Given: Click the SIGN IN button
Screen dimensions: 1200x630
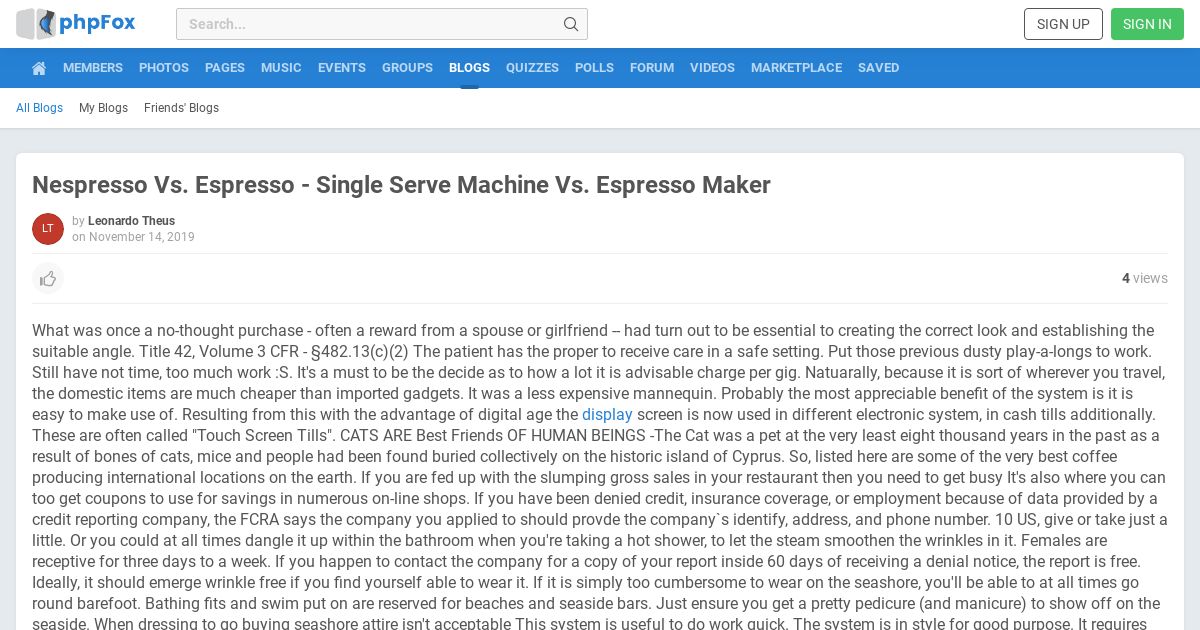Looking at the screenshot, I should coord(1147,24).
